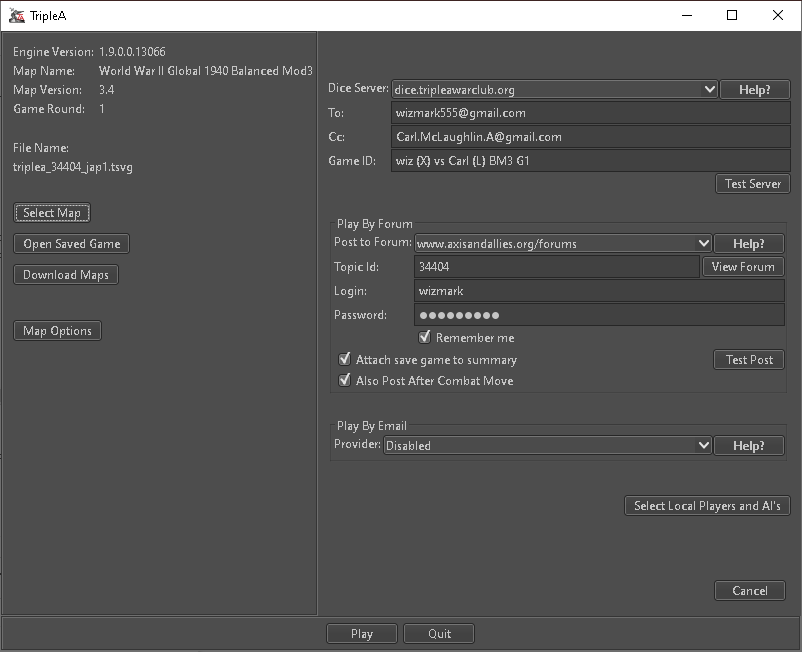Click the Select Map button
This screenshot has height=652, width=802.
pyautogui.click(x=52, y=213)
